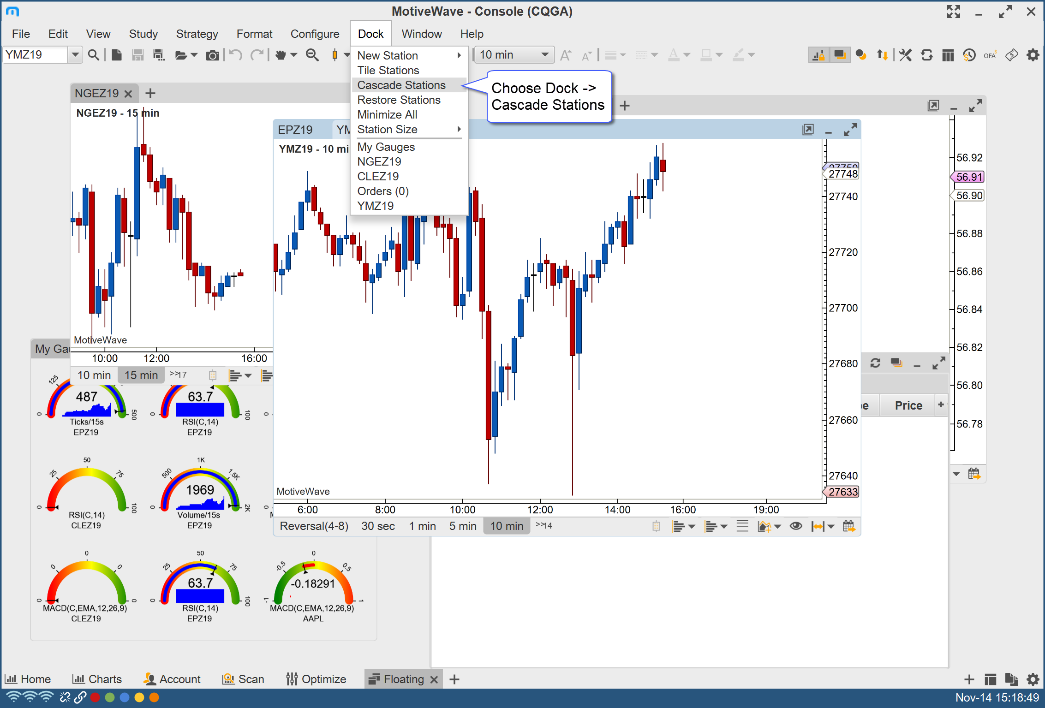Open the YMZ19 symbol dropdown arrow
1045x708 pixels.
[x=75, y=55]
